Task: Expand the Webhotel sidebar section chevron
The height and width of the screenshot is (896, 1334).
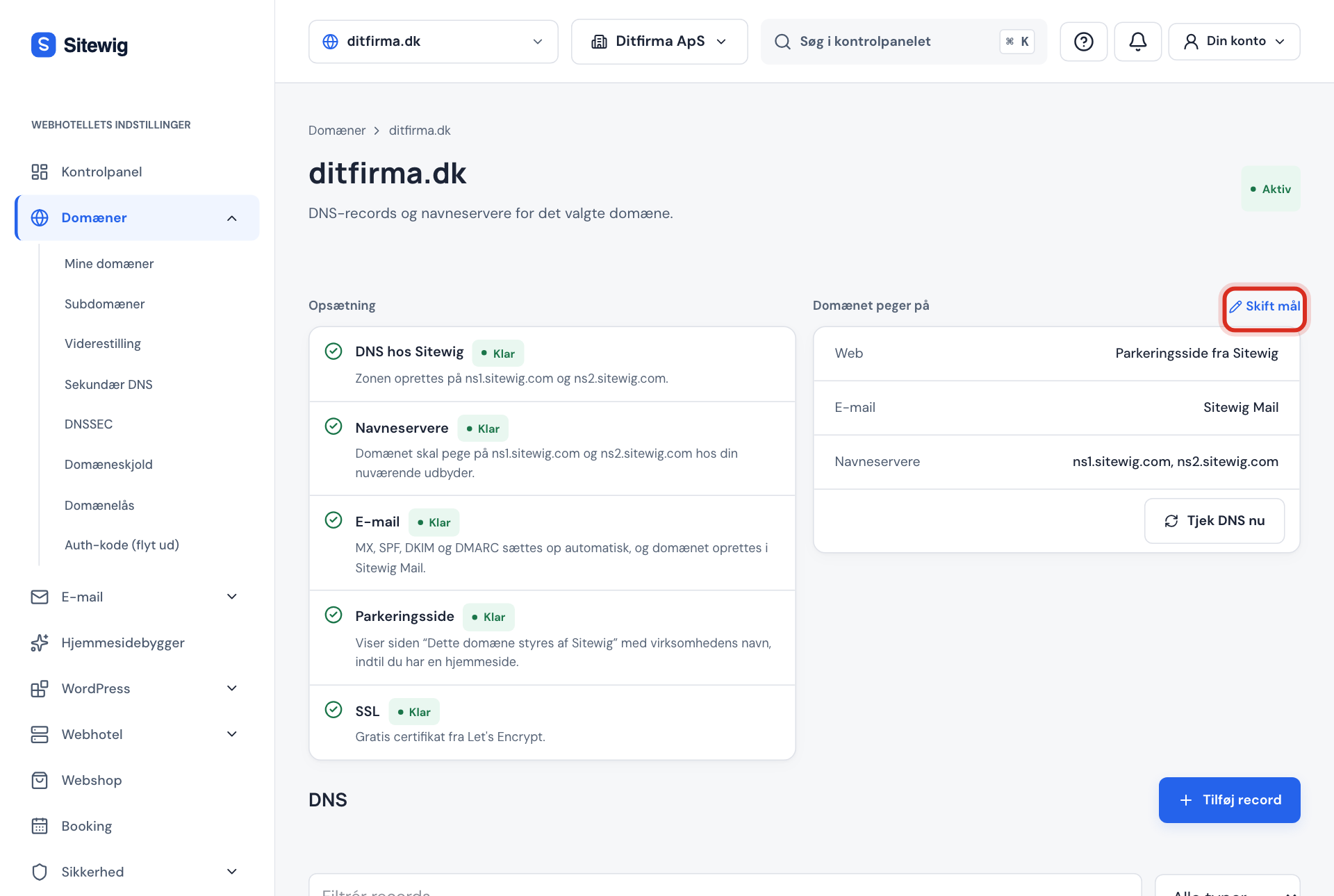Action: pyautogui.click(x=232, y=734)
